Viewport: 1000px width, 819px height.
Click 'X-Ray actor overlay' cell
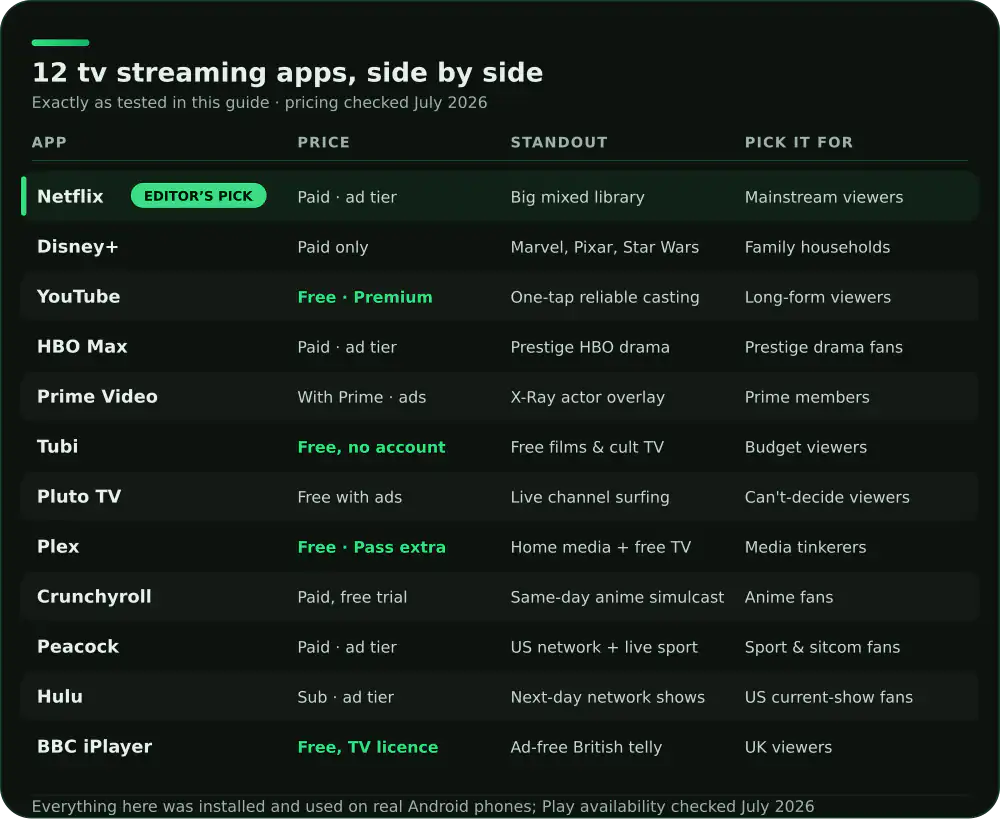(x=587, y=397)
